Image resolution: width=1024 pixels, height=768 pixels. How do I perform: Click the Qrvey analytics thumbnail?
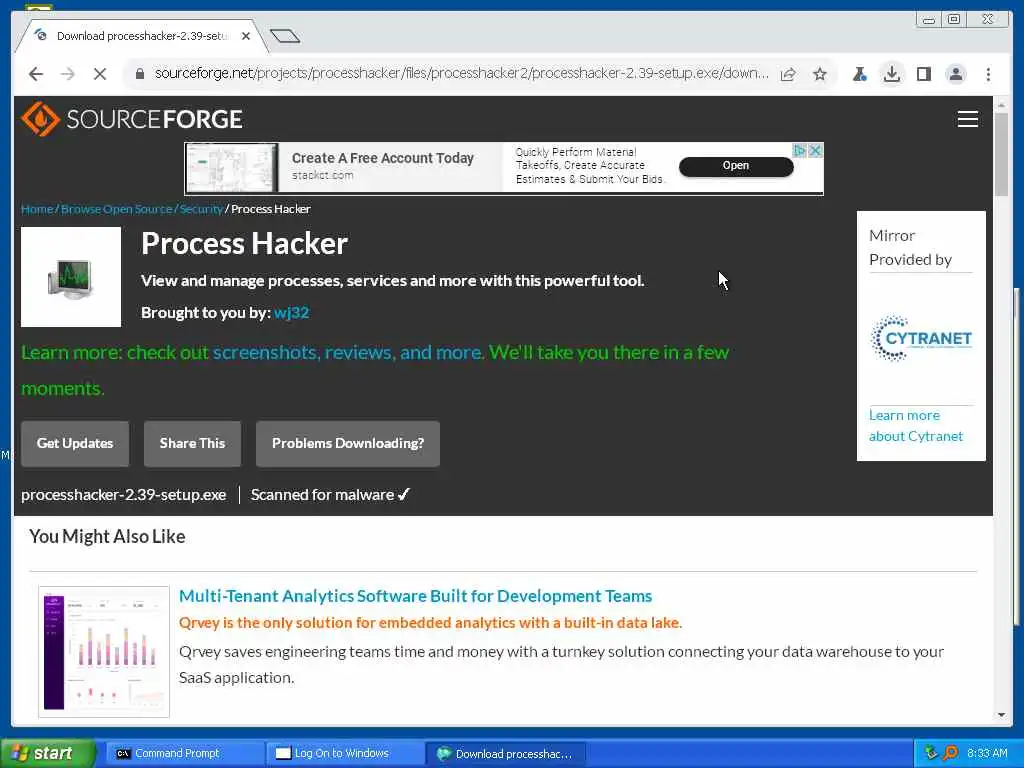(104, 652)
